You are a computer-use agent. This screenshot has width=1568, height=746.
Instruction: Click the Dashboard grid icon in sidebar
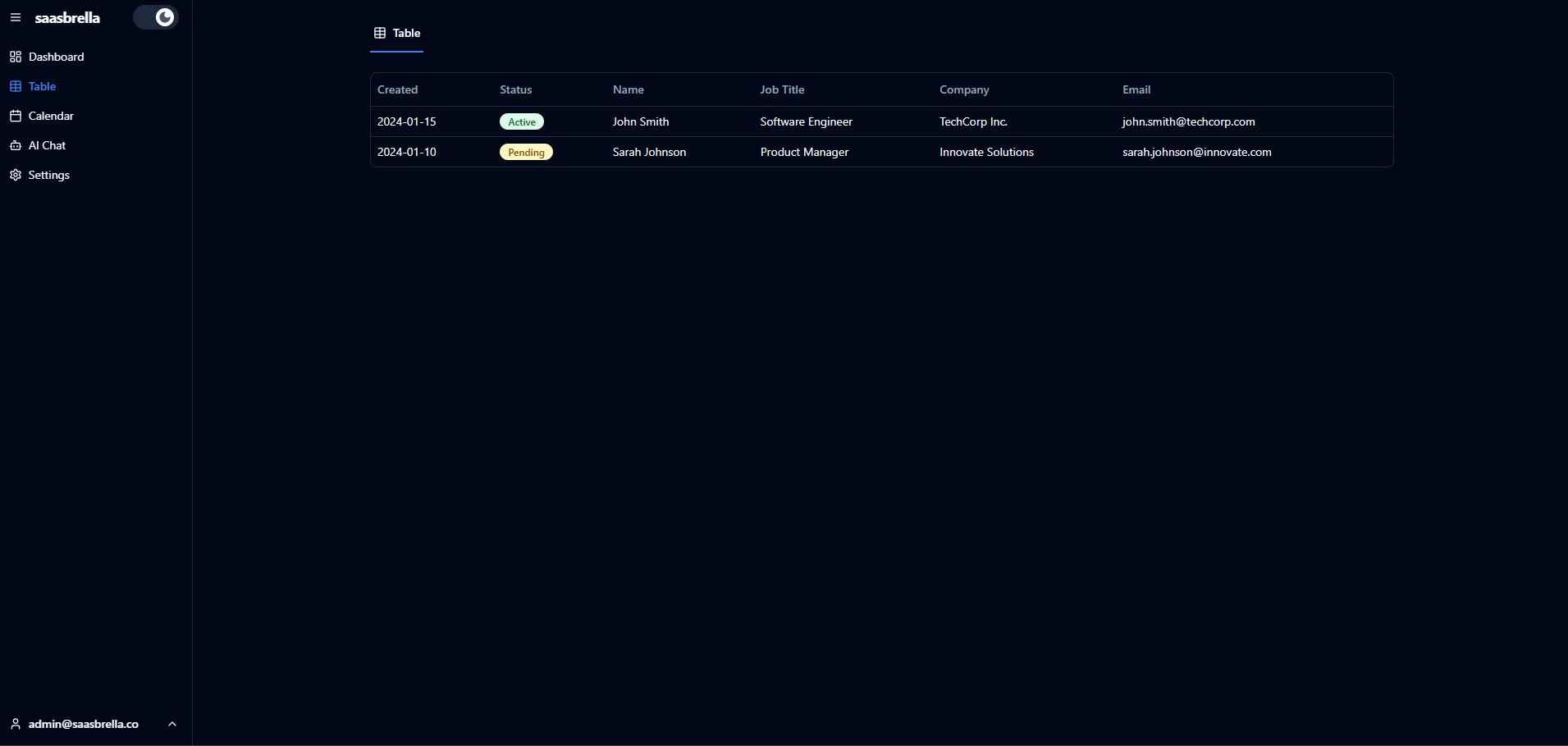(16, 57)
